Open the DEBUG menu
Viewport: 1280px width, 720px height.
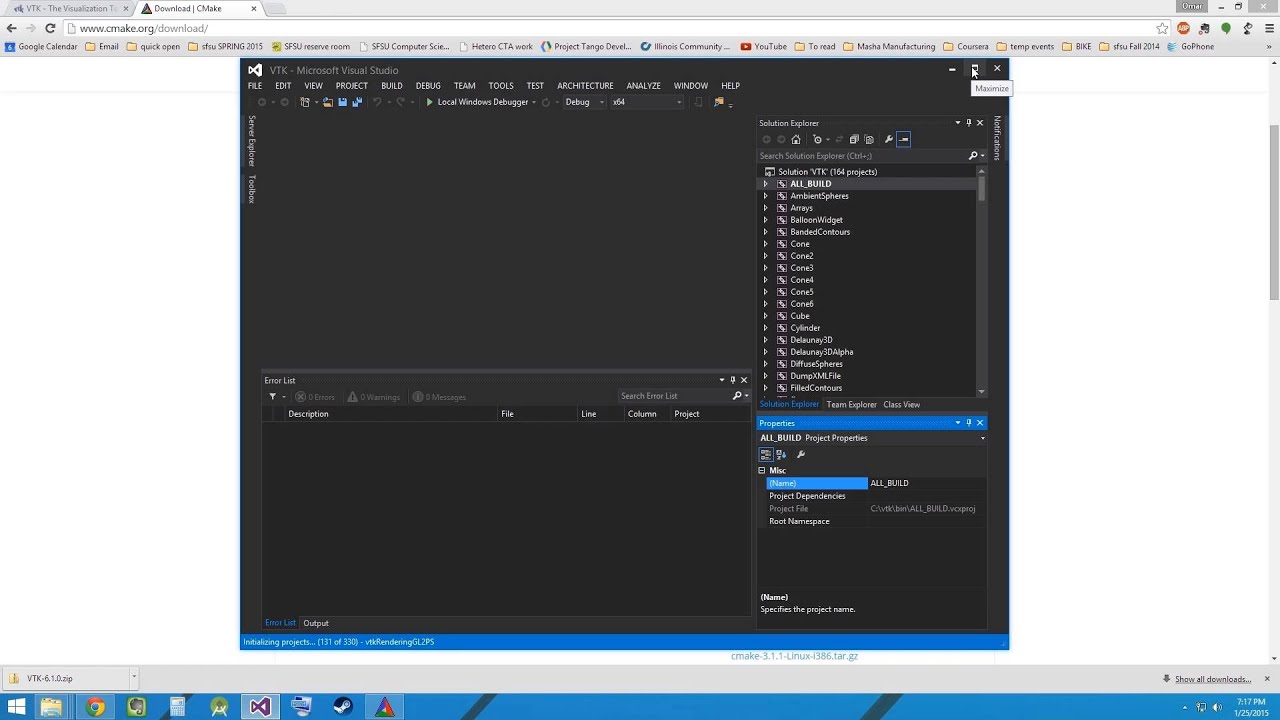[x=428, y=86]
